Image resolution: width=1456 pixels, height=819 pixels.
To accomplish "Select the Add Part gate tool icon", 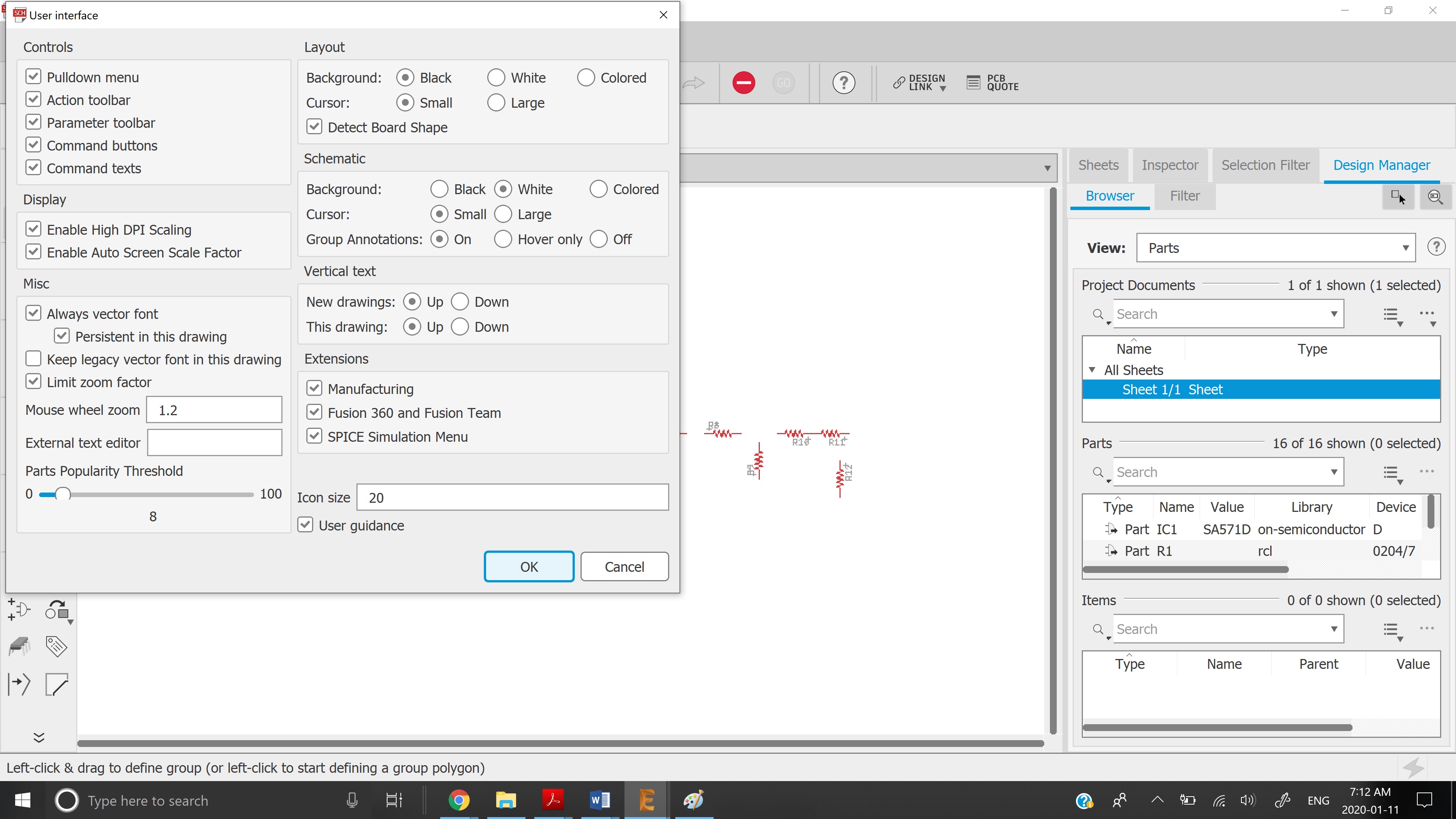I will pos(19,609).
